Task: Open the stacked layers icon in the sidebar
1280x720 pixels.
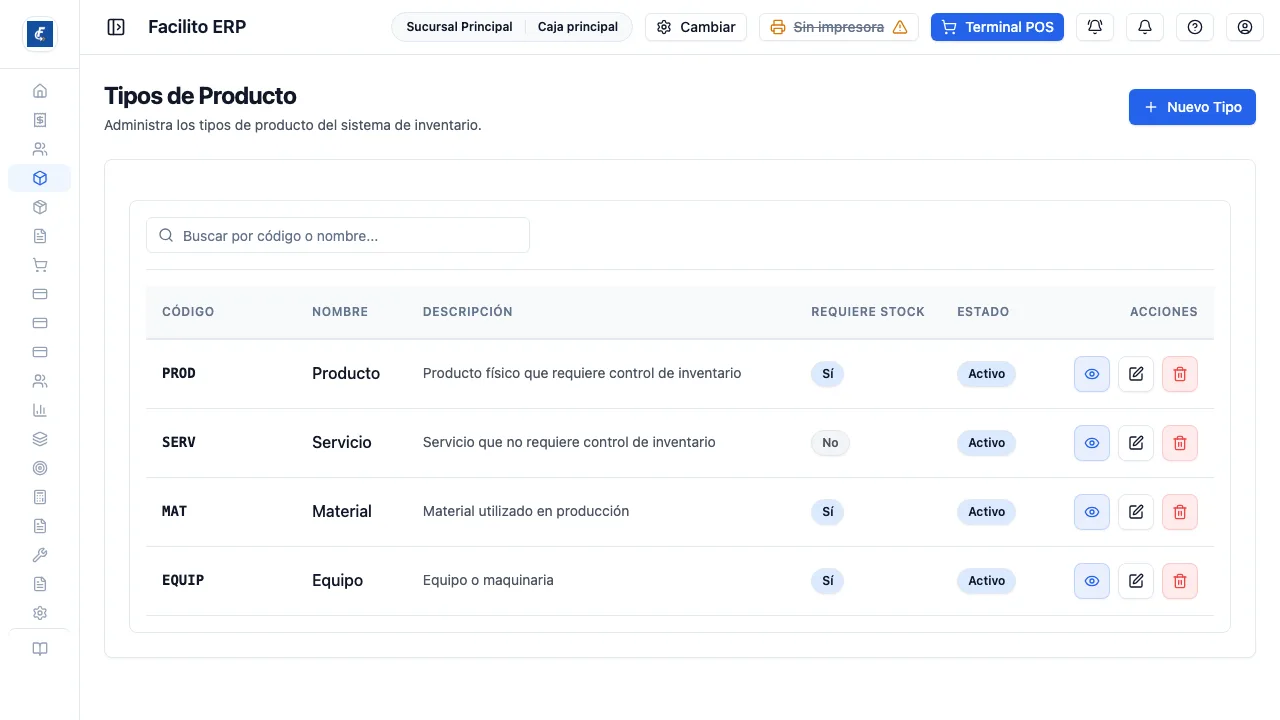Action: point(40,439)
